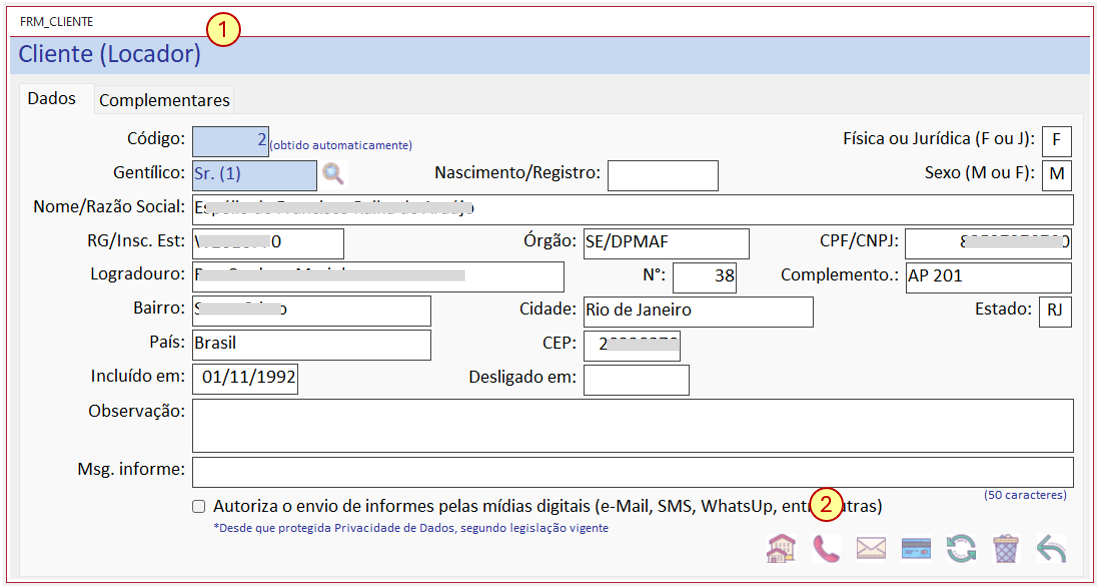The width and height of the screenshot is (1097, 586).
Task: Open the envelope e-mail icon
Action: coord(872,548)
